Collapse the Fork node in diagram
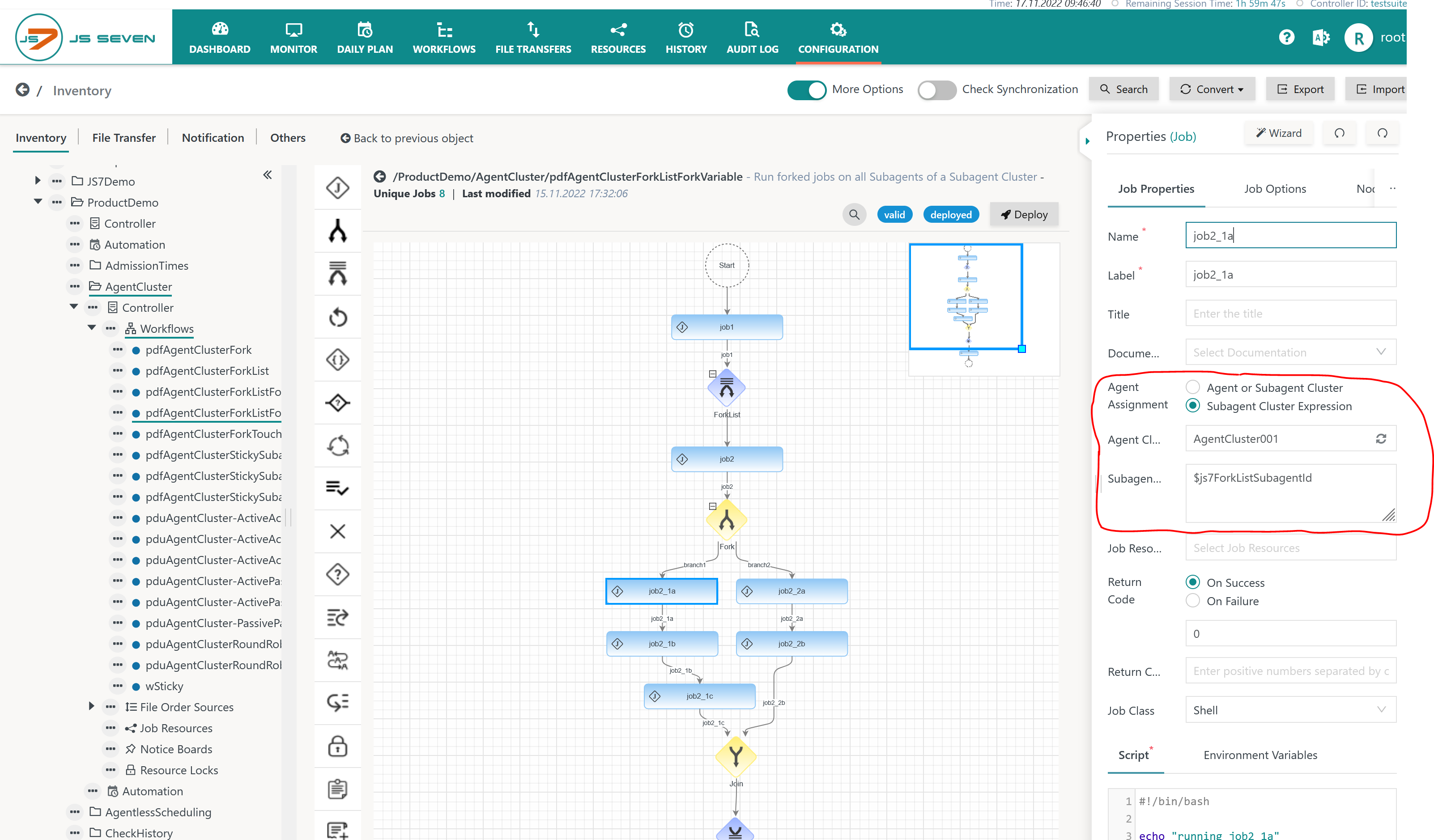The width and height of the screenshot is (1434, 840). click(x=712, y=505)
